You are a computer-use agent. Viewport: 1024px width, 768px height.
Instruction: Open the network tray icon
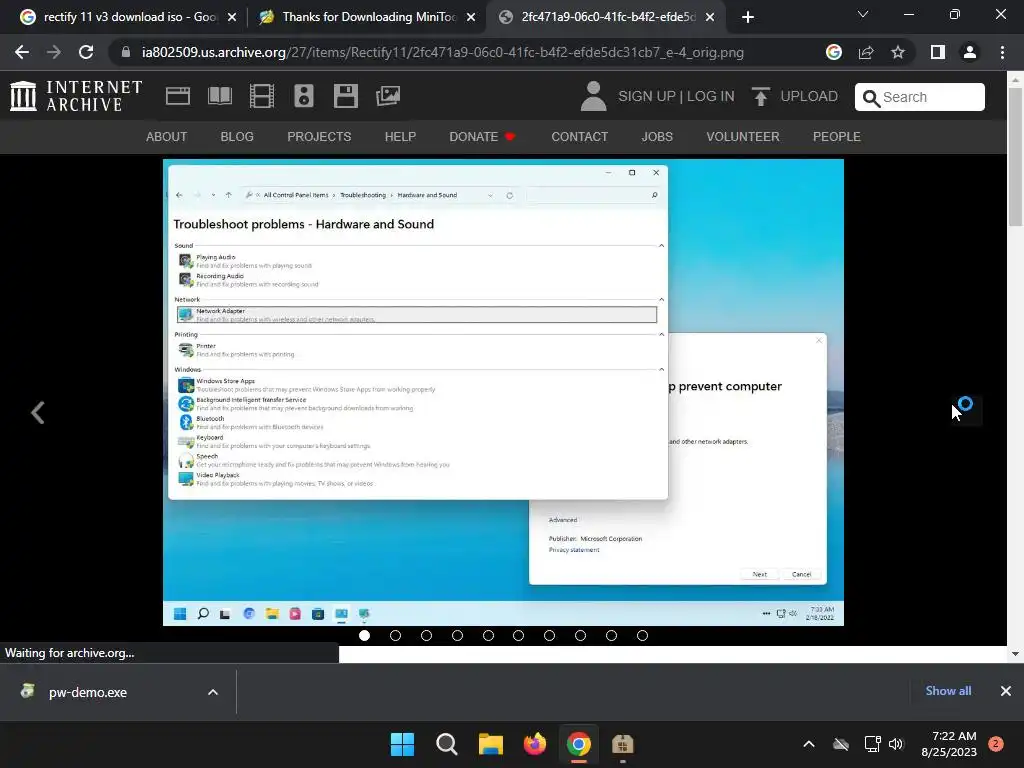pos(872,744)
